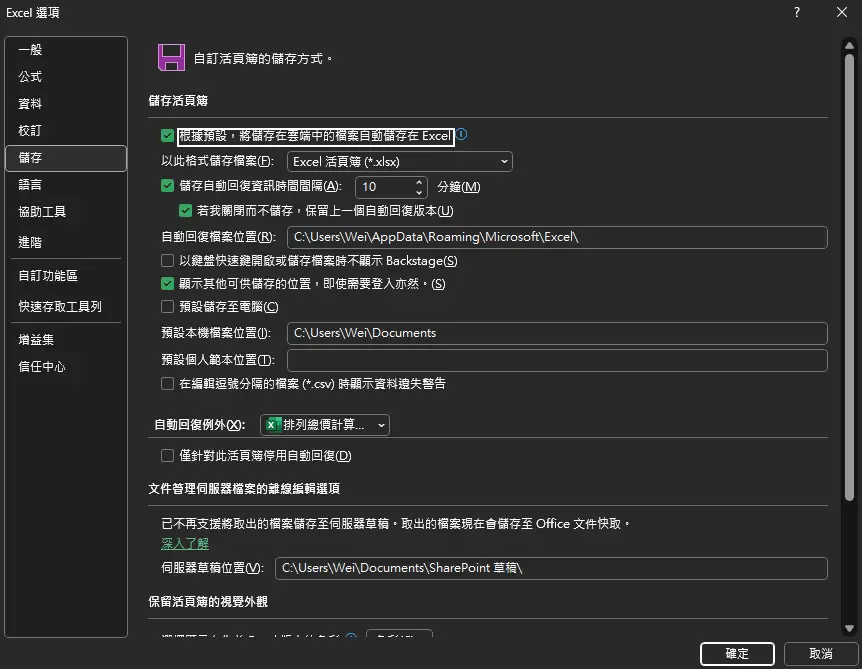
Task: Select the 一般 category
Action: (x=66, y=49)
